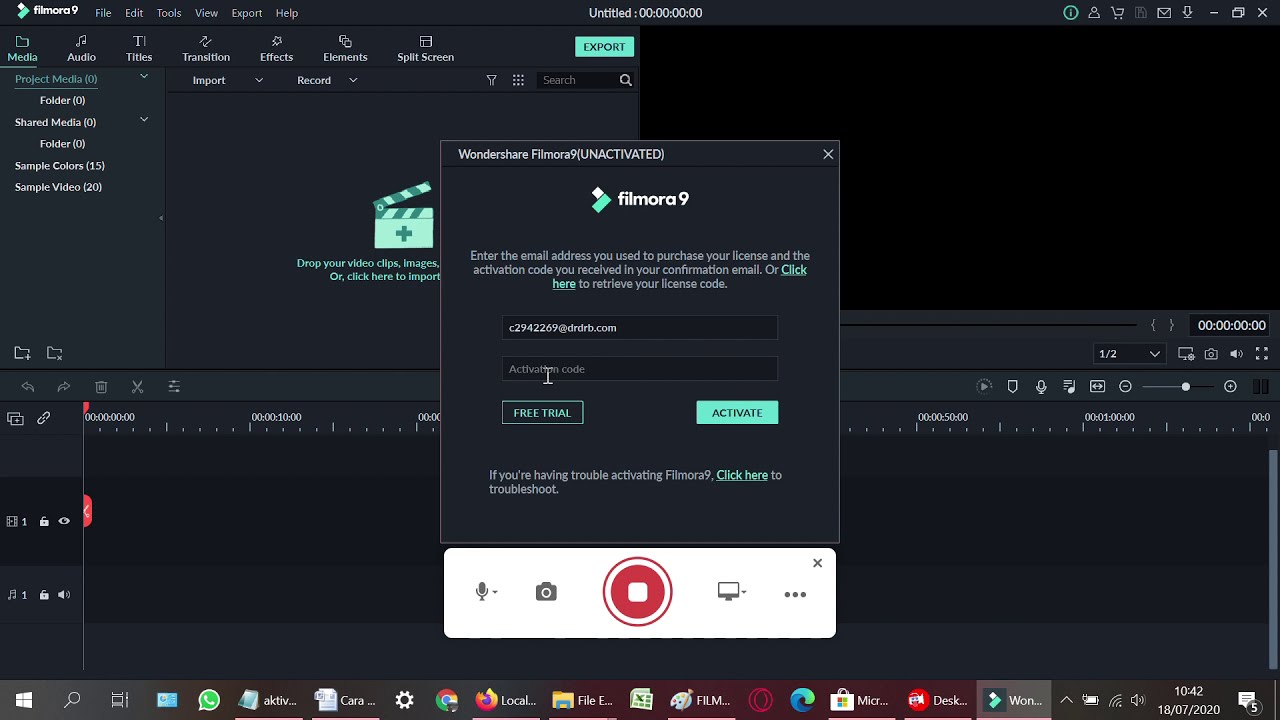Click the timeline marker shield icon

point(1013,387)
